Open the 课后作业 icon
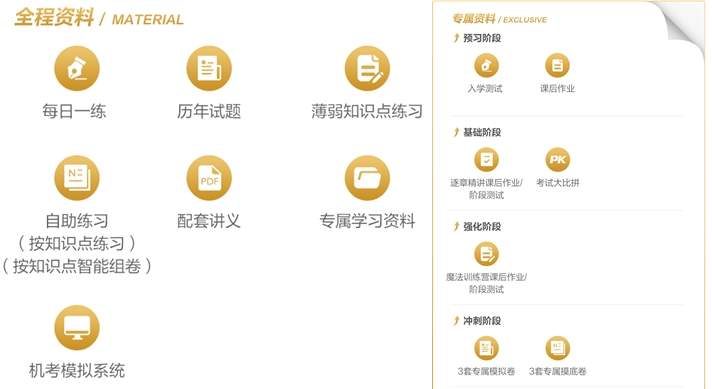This screenshot has width=712, height=389. [557, 65]
